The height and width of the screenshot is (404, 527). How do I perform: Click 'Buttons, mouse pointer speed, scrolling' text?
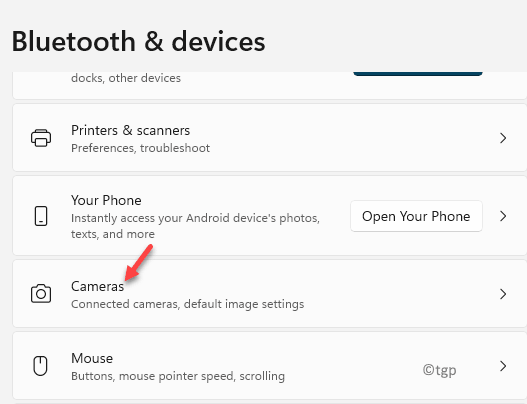pyautogui.click(x=178, y=376)
